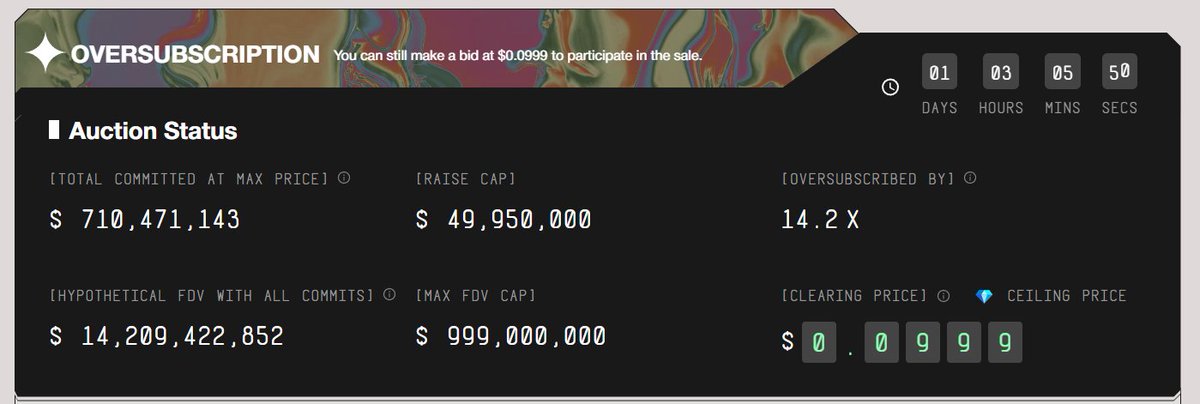The height and width of the screenshot is (404, 1200).
Task: Click the Secs countdown box
Action: [1119, 72]
